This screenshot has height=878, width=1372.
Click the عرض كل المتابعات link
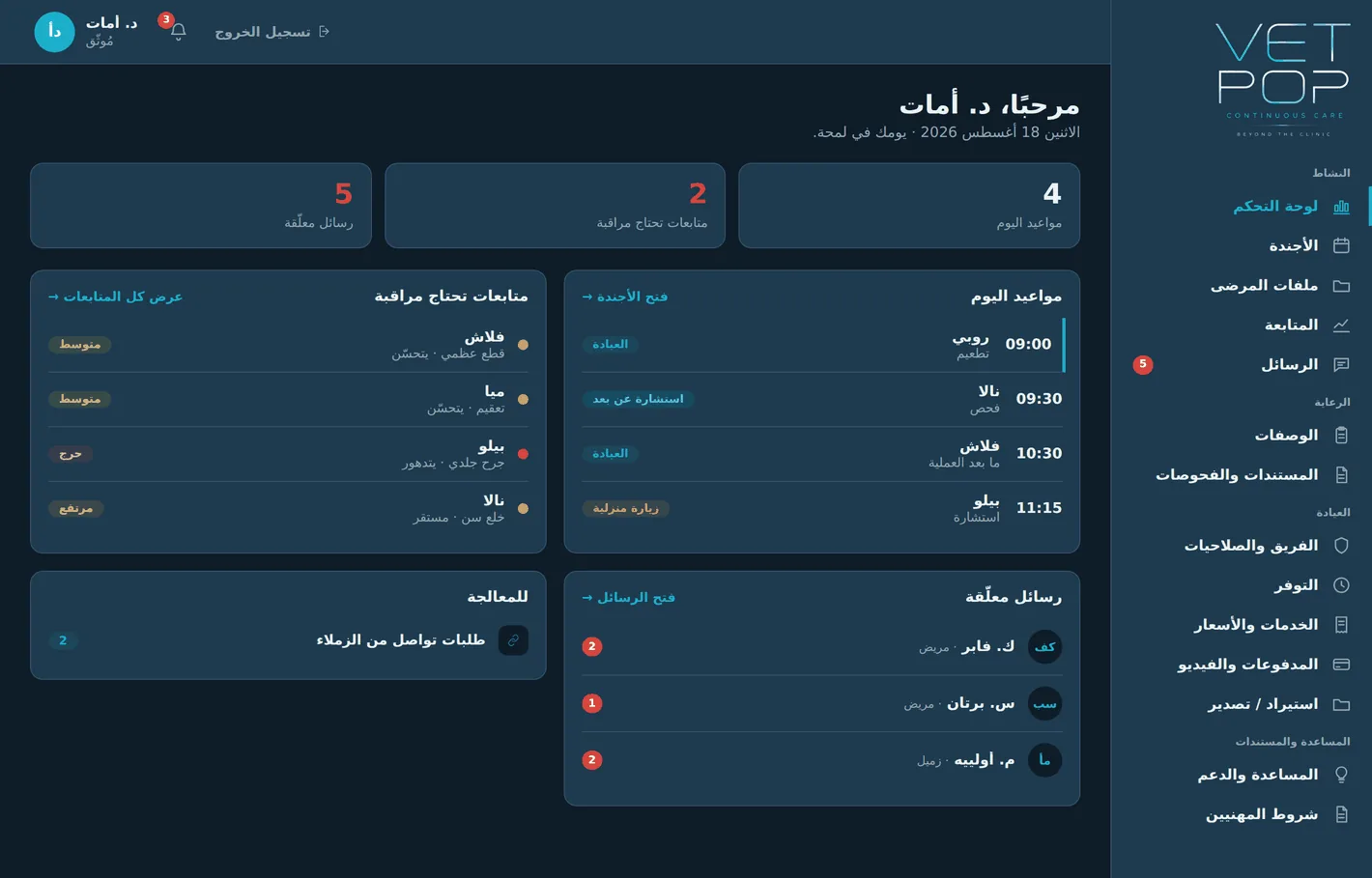[x=115, y=297]
